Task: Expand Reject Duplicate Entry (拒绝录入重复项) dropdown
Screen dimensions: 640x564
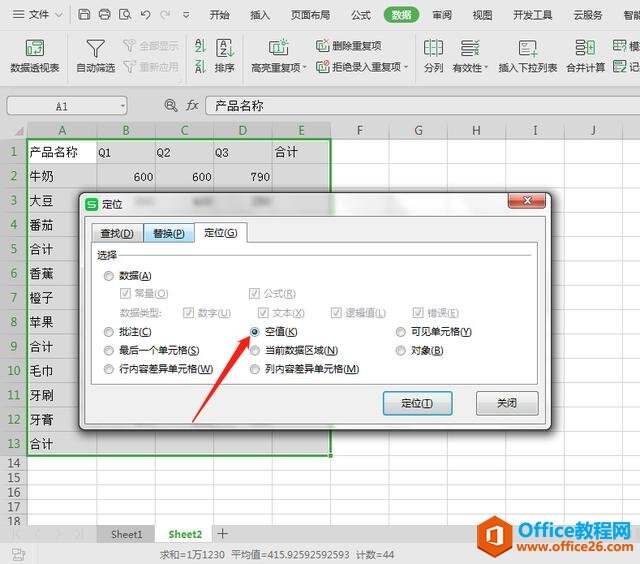Action: 406,67
